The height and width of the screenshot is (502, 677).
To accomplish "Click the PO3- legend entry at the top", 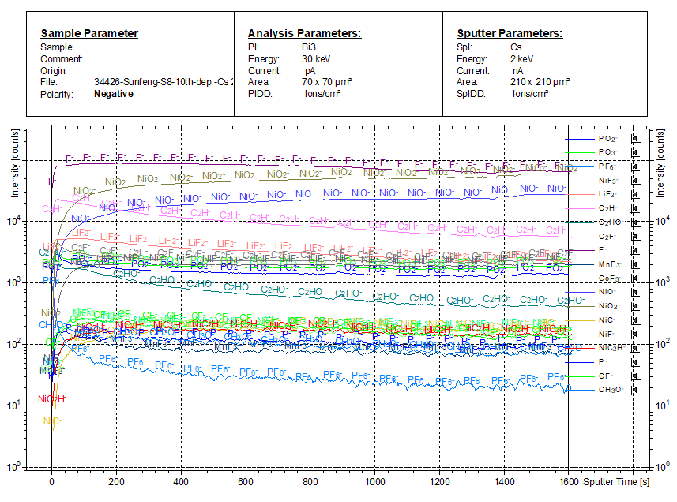I will (x=608, y=137).
